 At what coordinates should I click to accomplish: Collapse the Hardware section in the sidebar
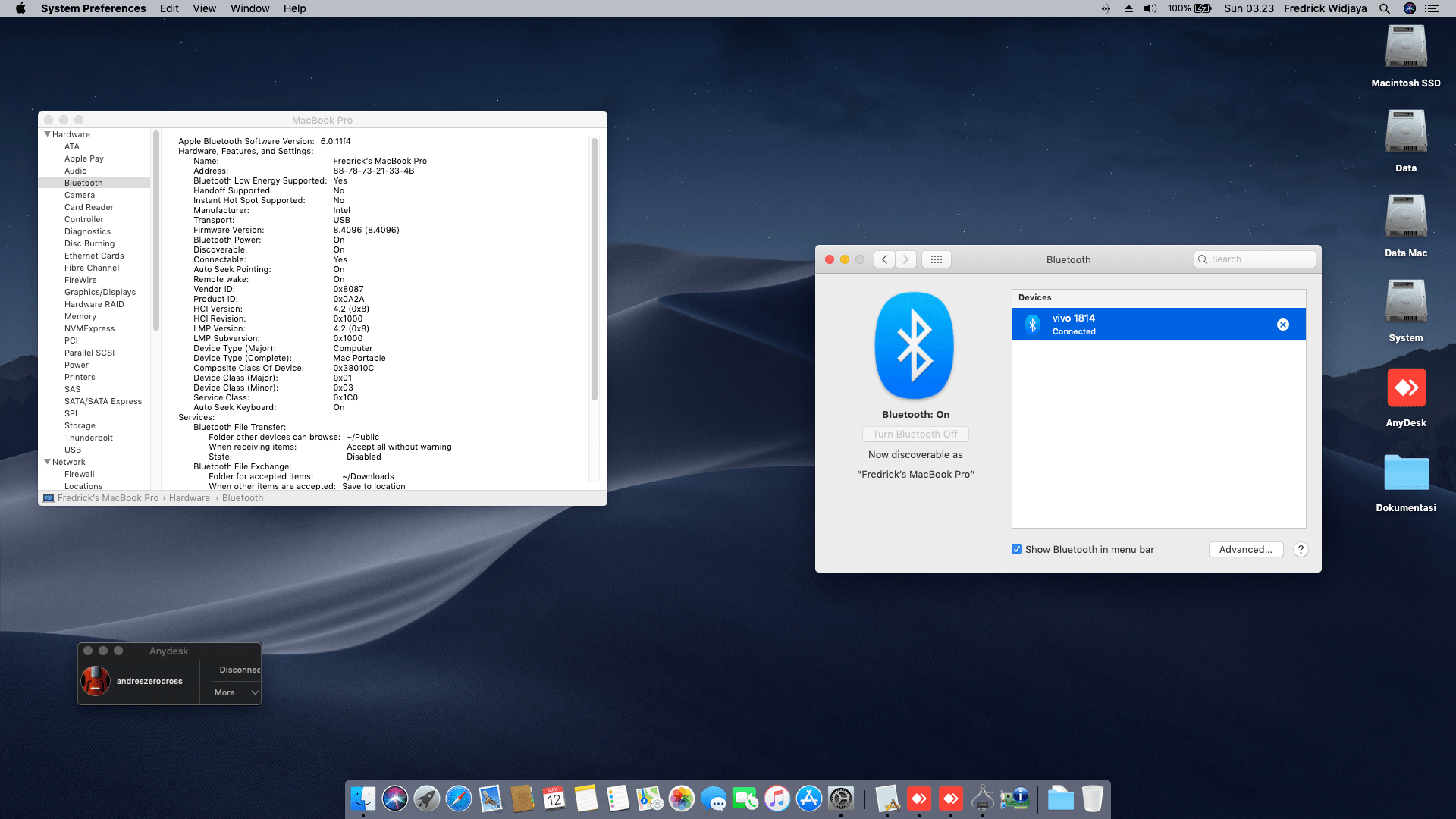pos(48,133)
